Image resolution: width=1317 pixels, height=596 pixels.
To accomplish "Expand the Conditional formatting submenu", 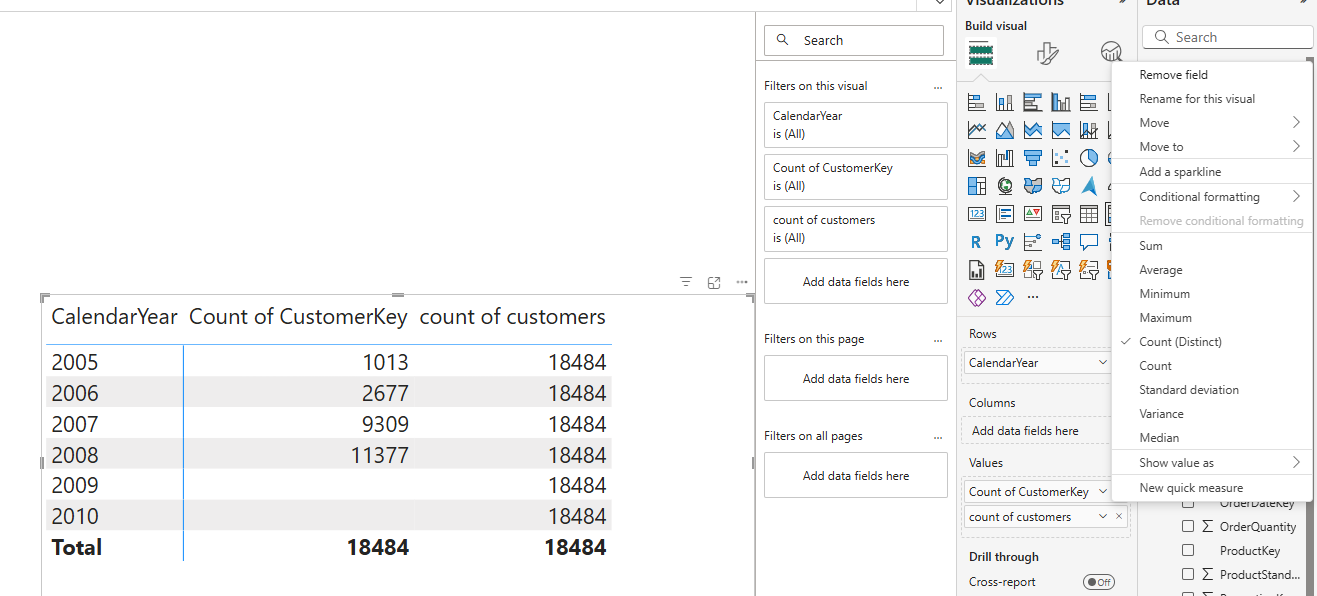I will pos(1212,197).
